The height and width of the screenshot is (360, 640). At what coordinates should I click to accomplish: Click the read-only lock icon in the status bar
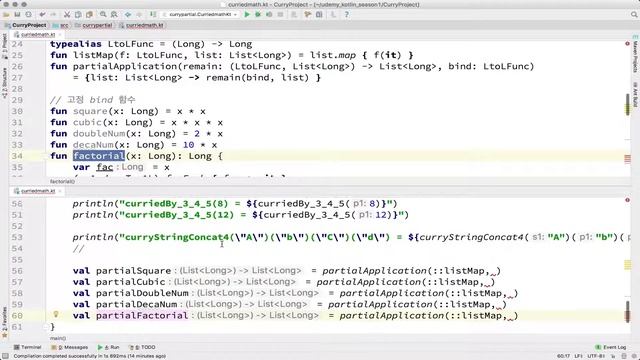613,356
